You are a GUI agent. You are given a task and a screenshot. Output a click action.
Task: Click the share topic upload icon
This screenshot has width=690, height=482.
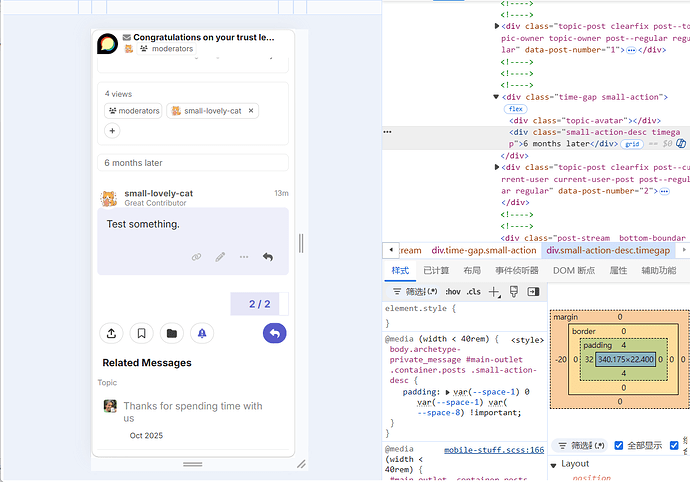coord(111,333)
